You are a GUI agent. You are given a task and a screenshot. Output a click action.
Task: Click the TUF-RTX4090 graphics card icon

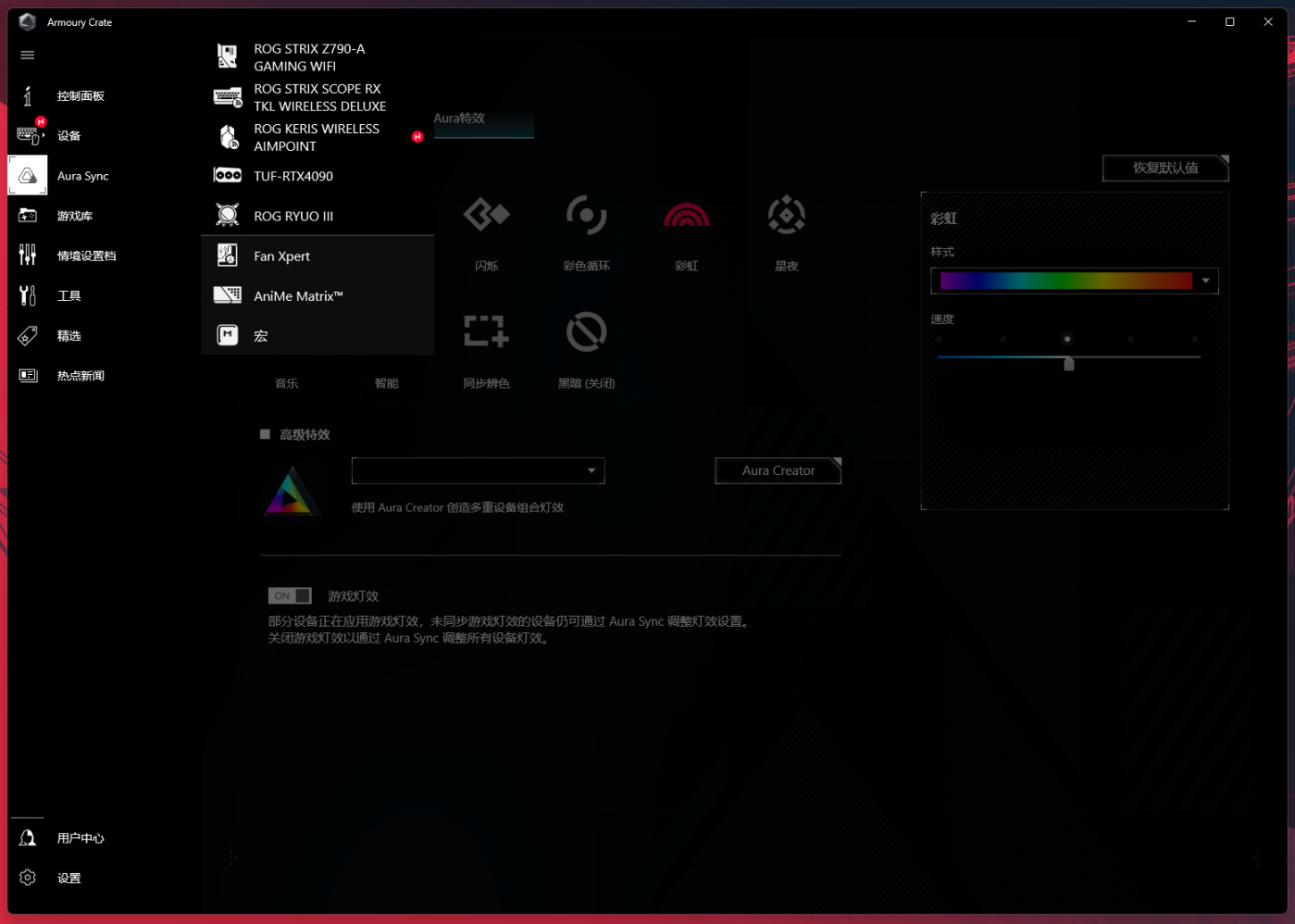228,176
